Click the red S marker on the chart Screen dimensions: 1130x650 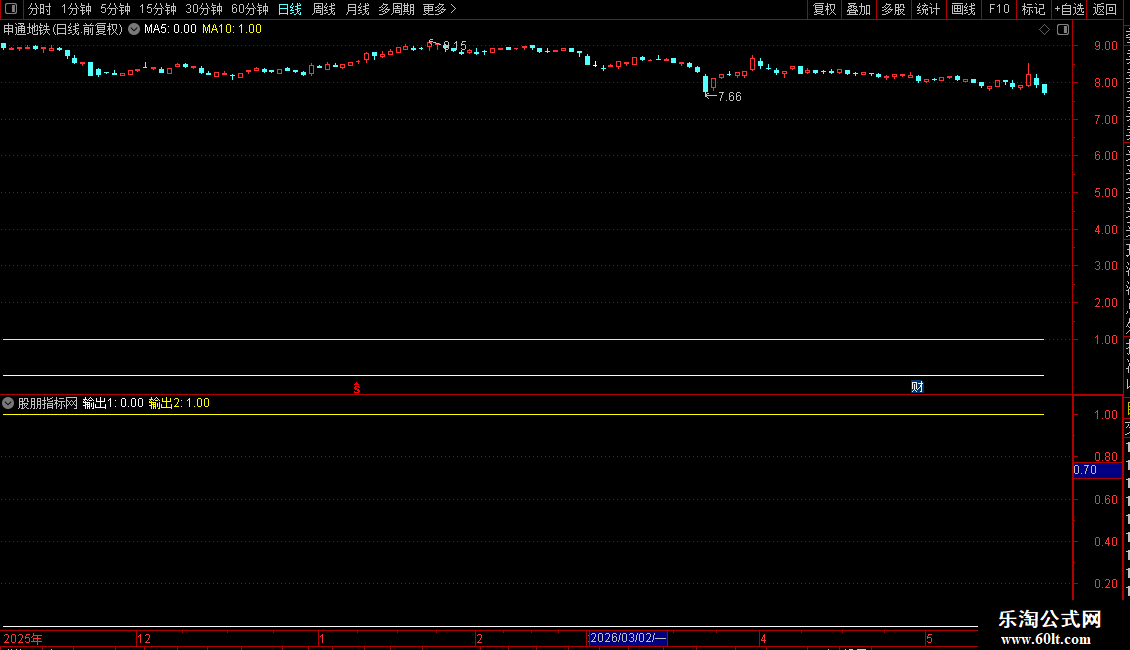[357, 388]
